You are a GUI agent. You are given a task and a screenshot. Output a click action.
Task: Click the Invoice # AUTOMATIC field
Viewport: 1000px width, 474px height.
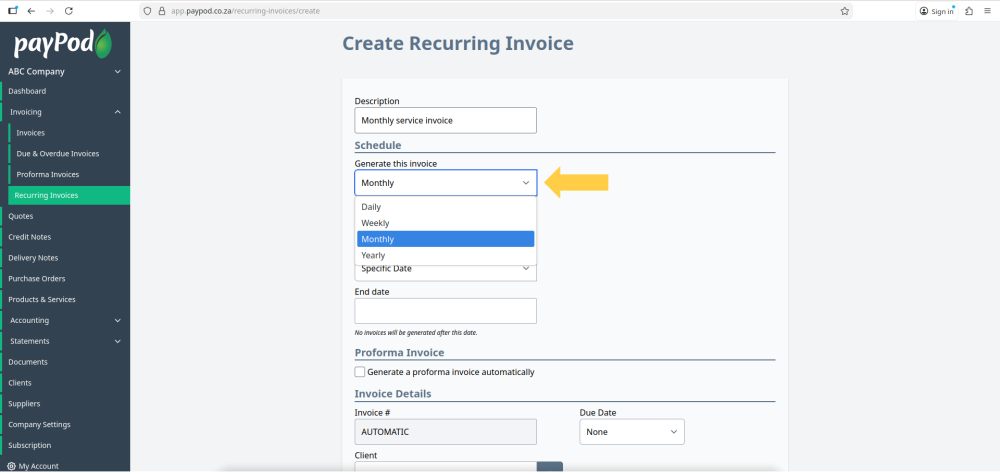click(x=446, y=432)
